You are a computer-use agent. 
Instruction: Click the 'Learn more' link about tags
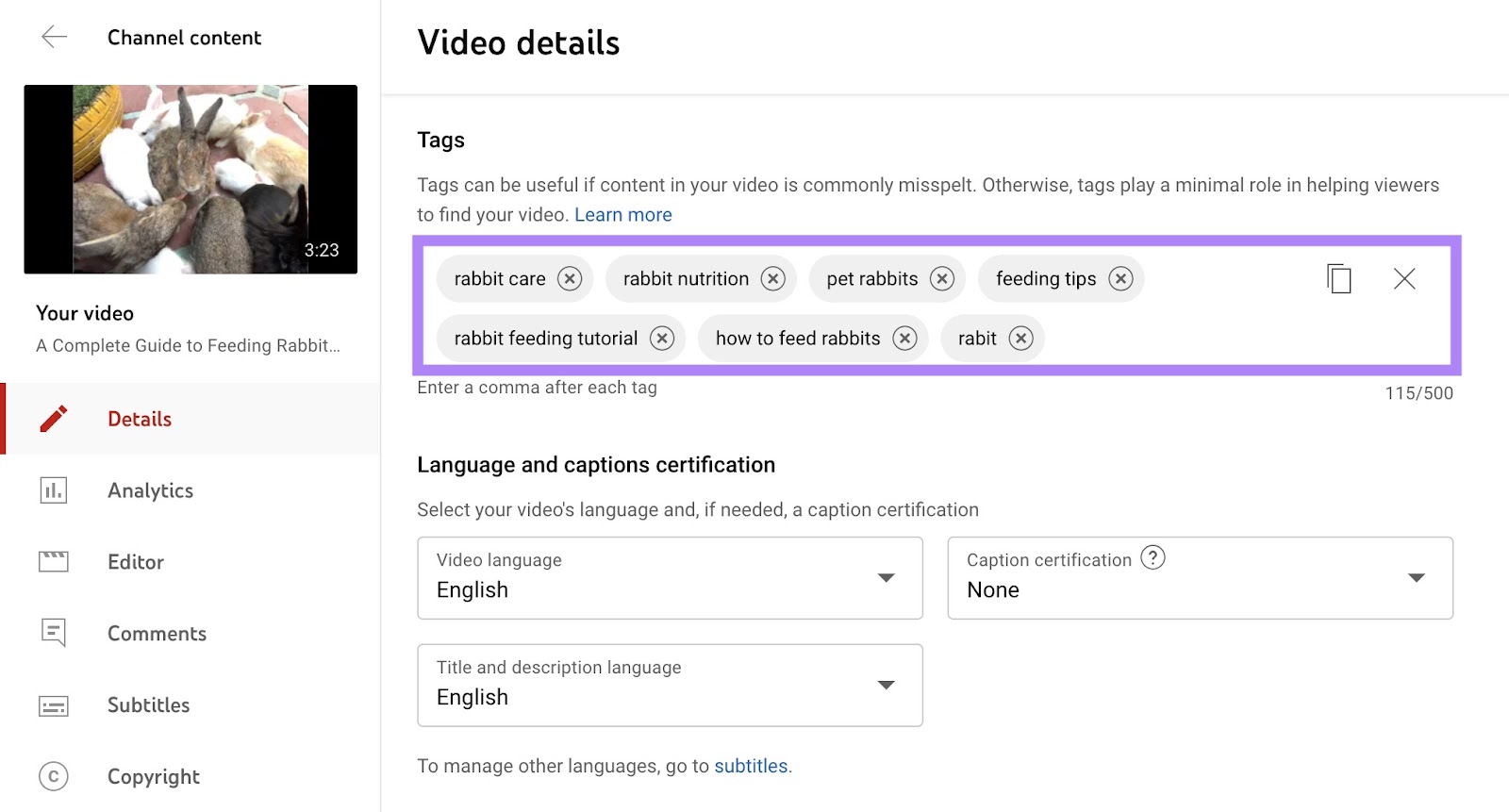pos(622,215)
